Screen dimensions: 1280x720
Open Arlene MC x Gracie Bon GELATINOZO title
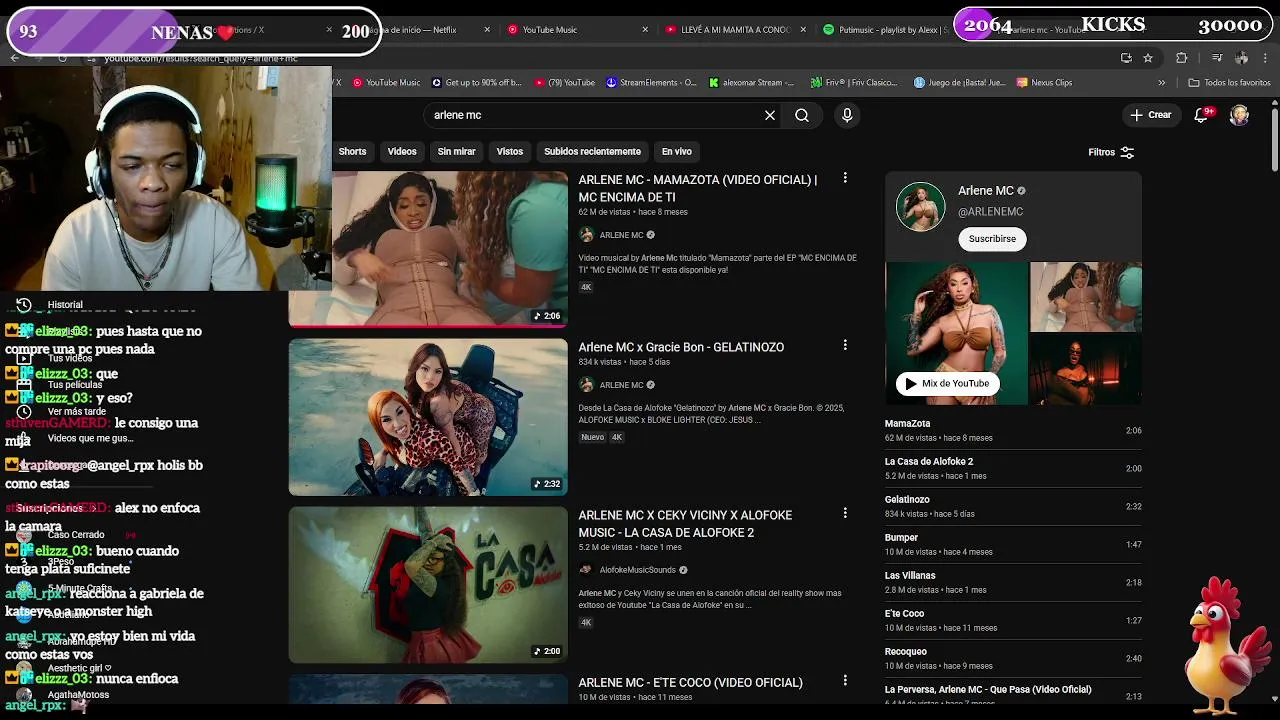coord(681,347)
